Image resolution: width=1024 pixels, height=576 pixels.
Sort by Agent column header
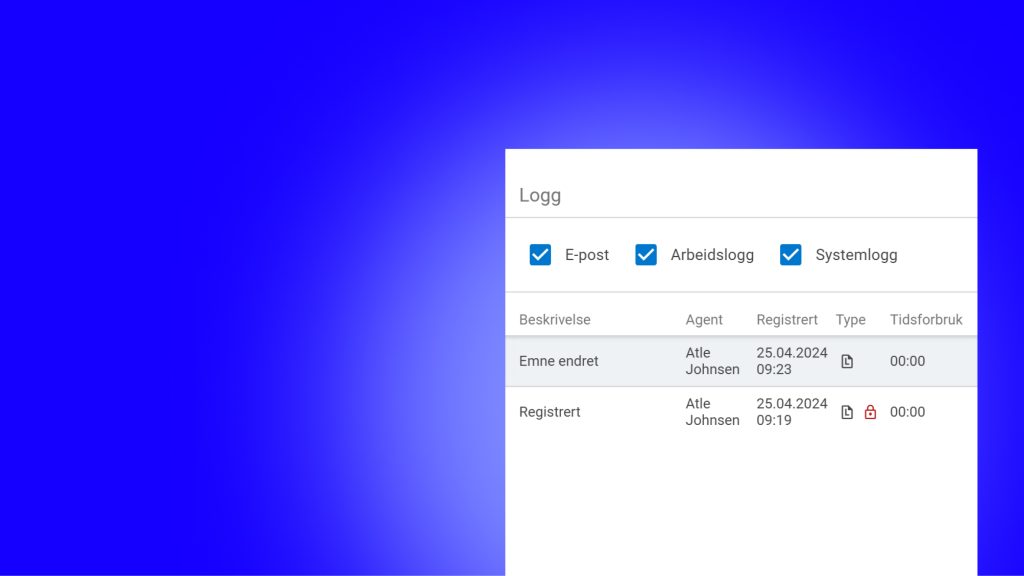click(x=704, y=319)
